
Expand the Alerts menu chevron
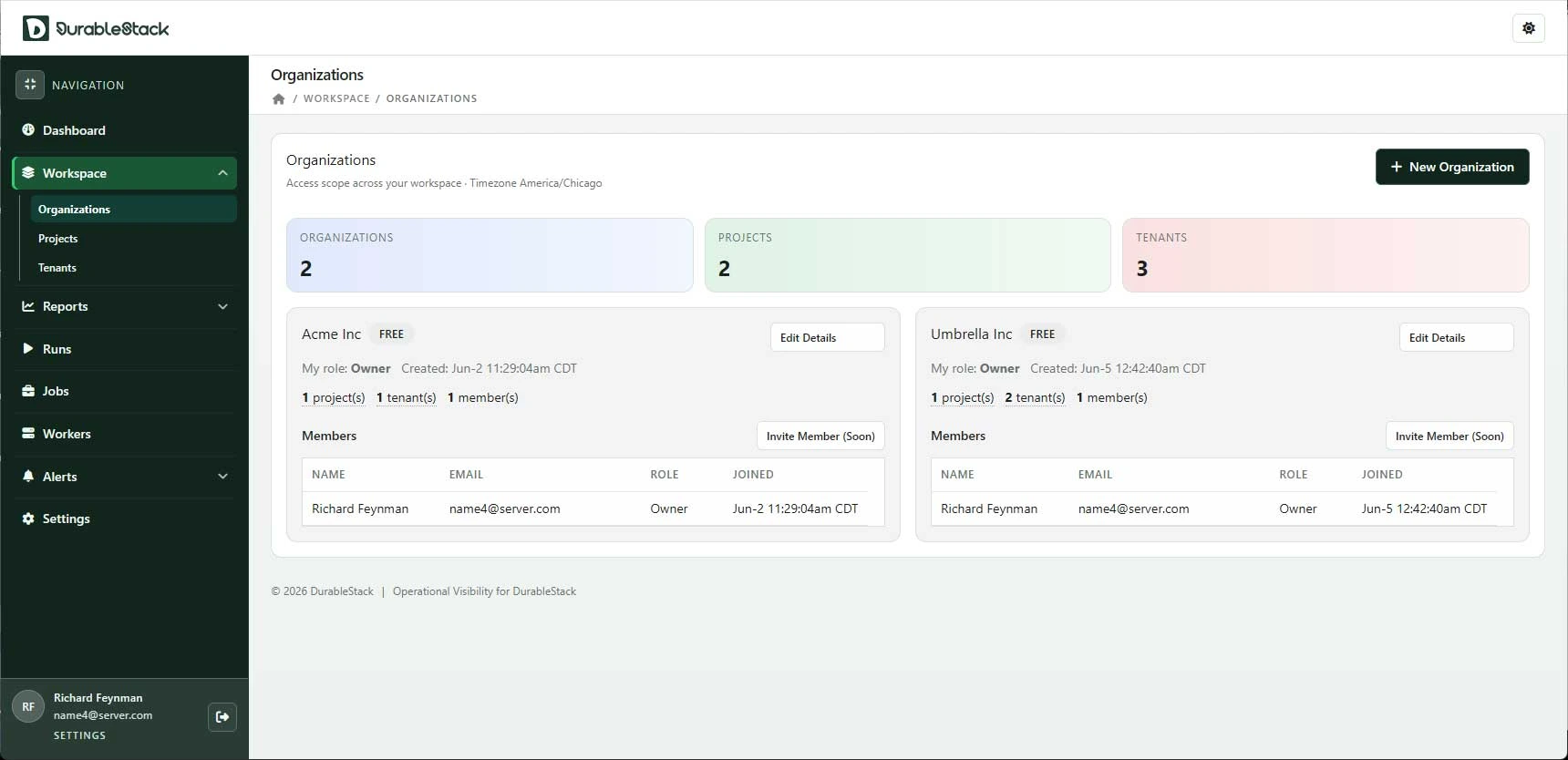pyautogui.click(x=222, y=477)
